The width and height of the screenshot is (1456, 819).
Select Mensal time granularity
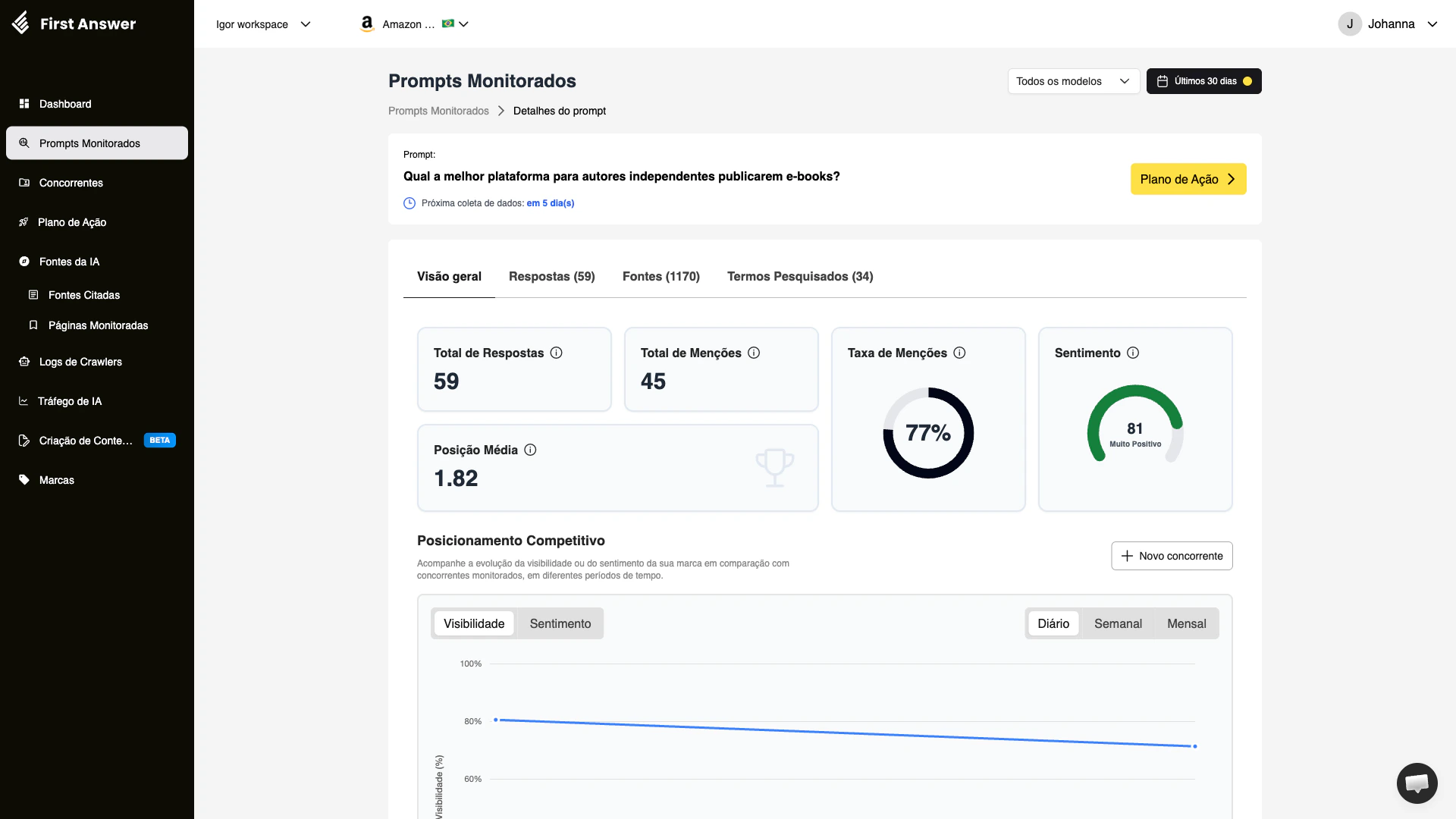(1186, 623)
